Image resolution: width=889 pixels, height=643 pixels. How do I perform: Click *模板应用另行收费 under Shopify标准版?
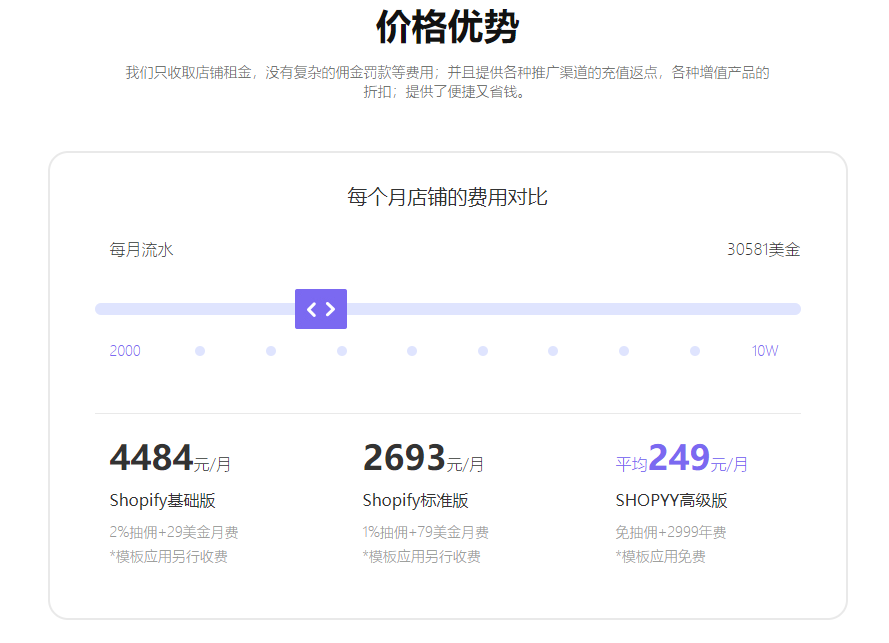pyautogui.click(x=422, y=557)
